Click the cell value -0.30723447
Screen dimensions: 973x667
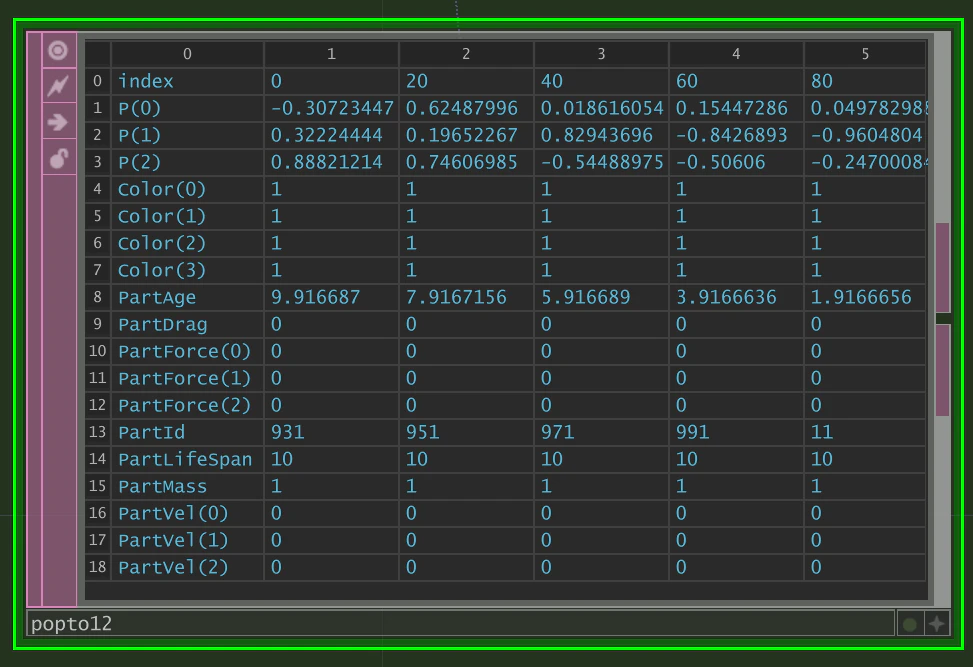click(x=332, y=109)
